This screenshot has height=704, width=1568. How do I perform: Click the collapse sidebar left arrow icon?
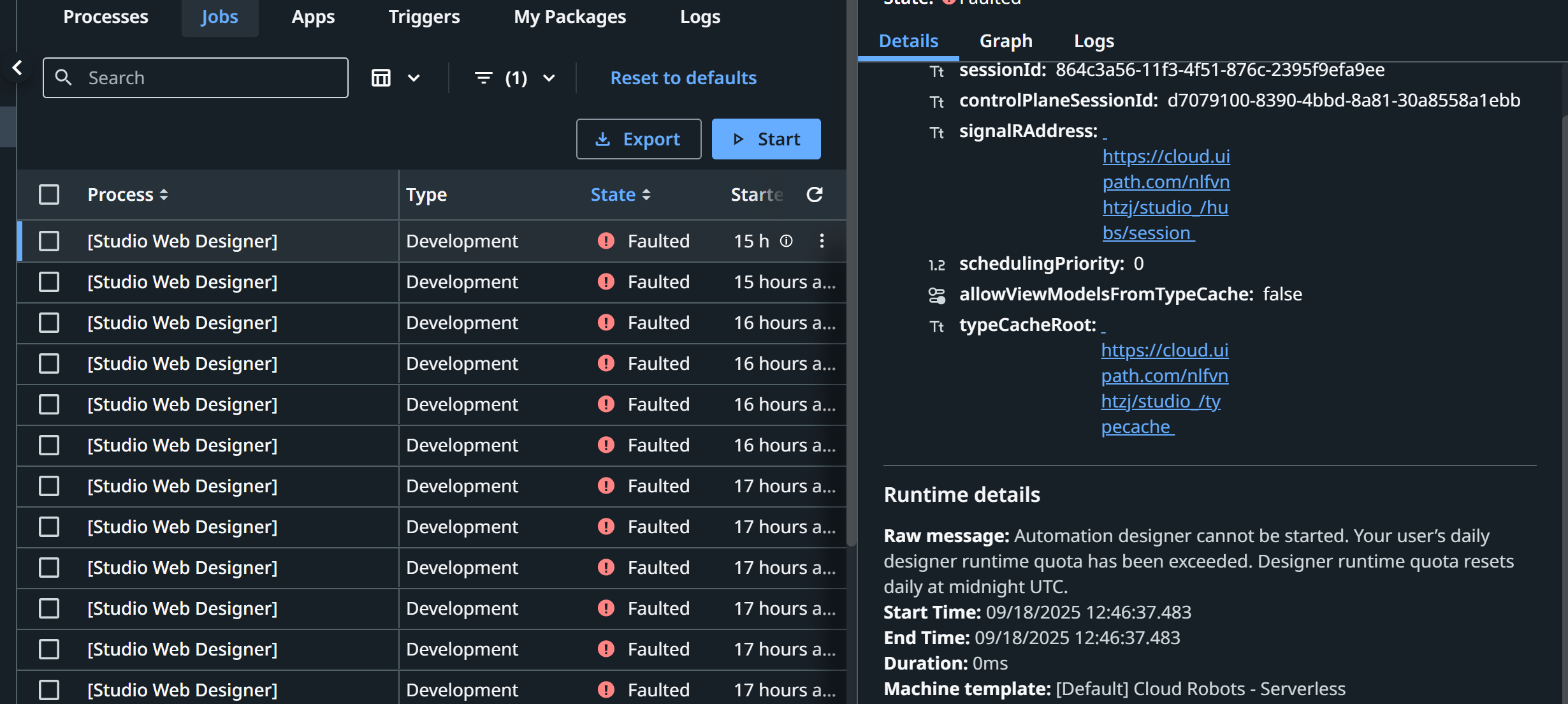[x=17, y=68]
